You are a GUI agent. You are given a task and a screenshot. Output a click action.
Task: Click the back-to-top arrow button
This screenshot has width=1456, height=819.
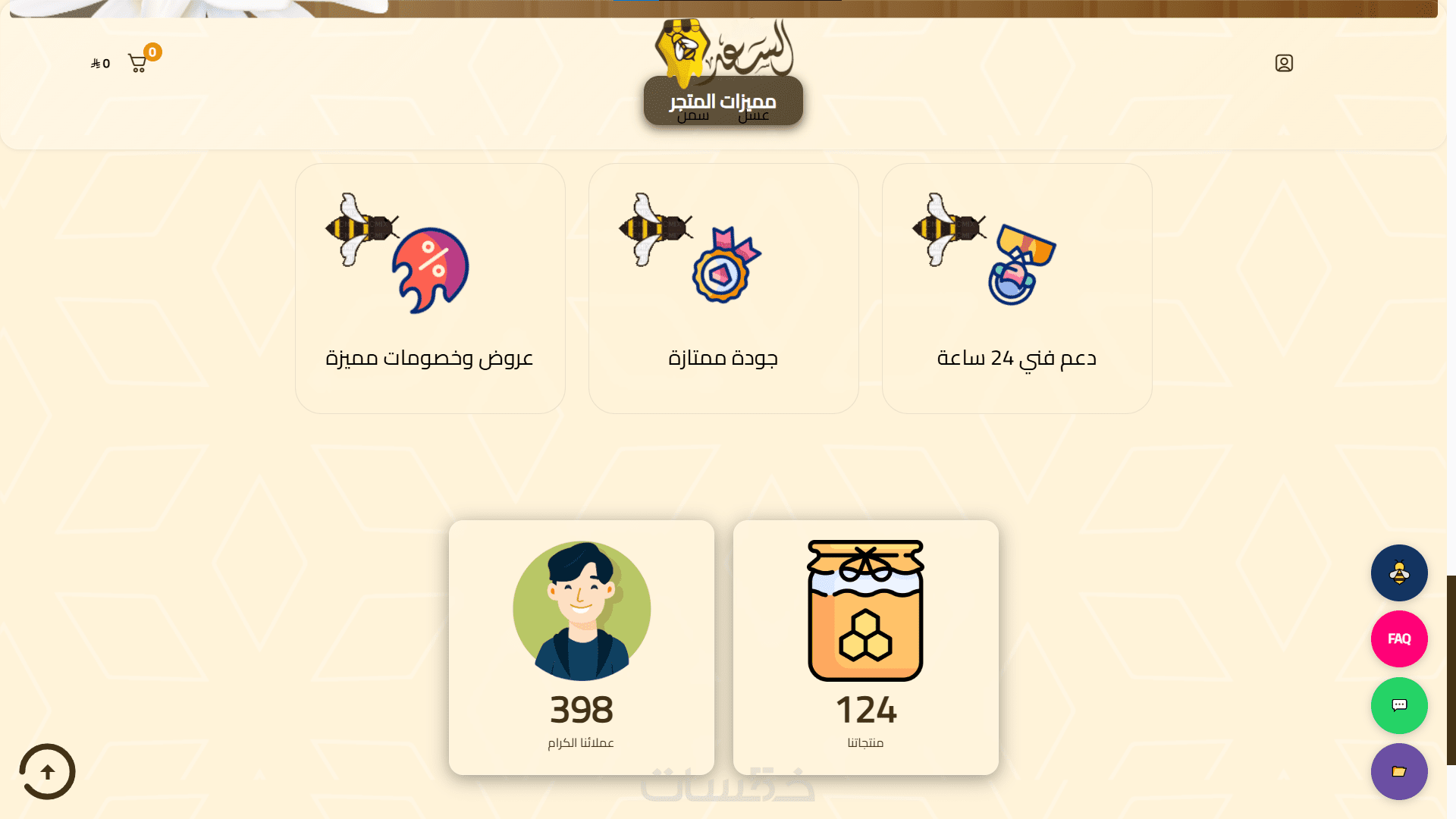(x=47, y=772)
